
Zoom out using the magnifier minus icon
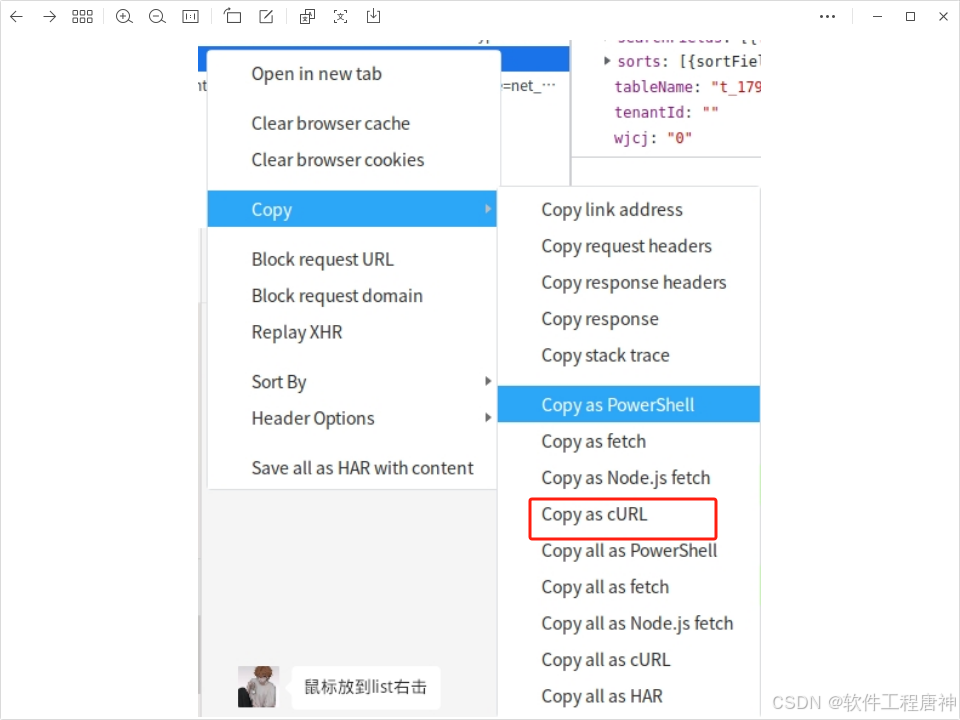(155, 16)
